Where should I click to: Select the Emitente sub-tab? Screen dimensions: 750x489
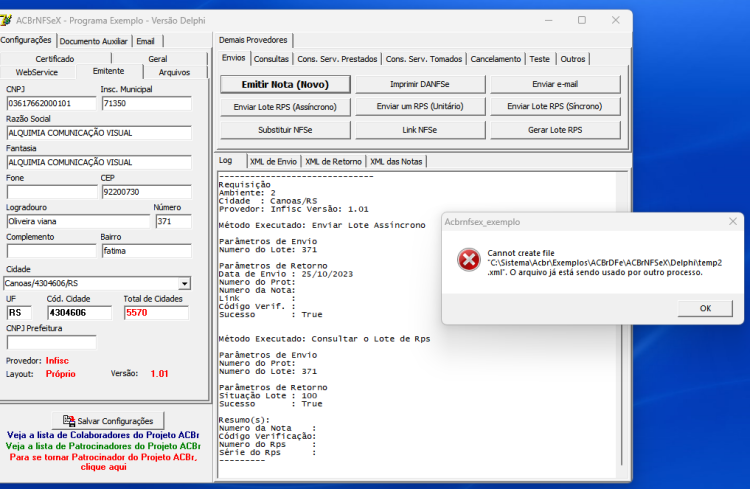109,71
